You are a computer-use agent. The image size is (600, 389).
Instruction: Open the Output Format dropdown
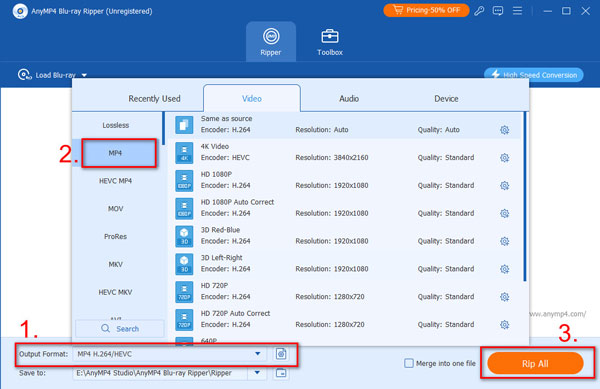click(x=170, y=354)
